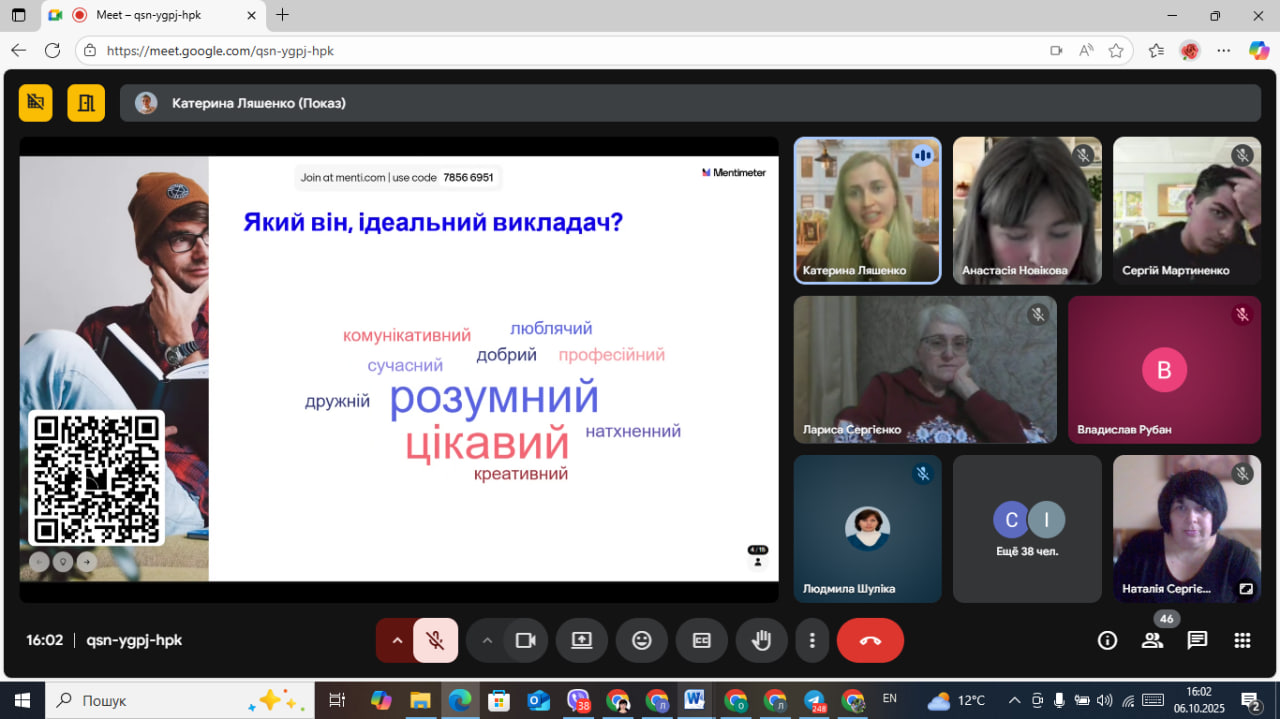Show the participants list
Screen dimensions: 1280x719
[1152, 641]
